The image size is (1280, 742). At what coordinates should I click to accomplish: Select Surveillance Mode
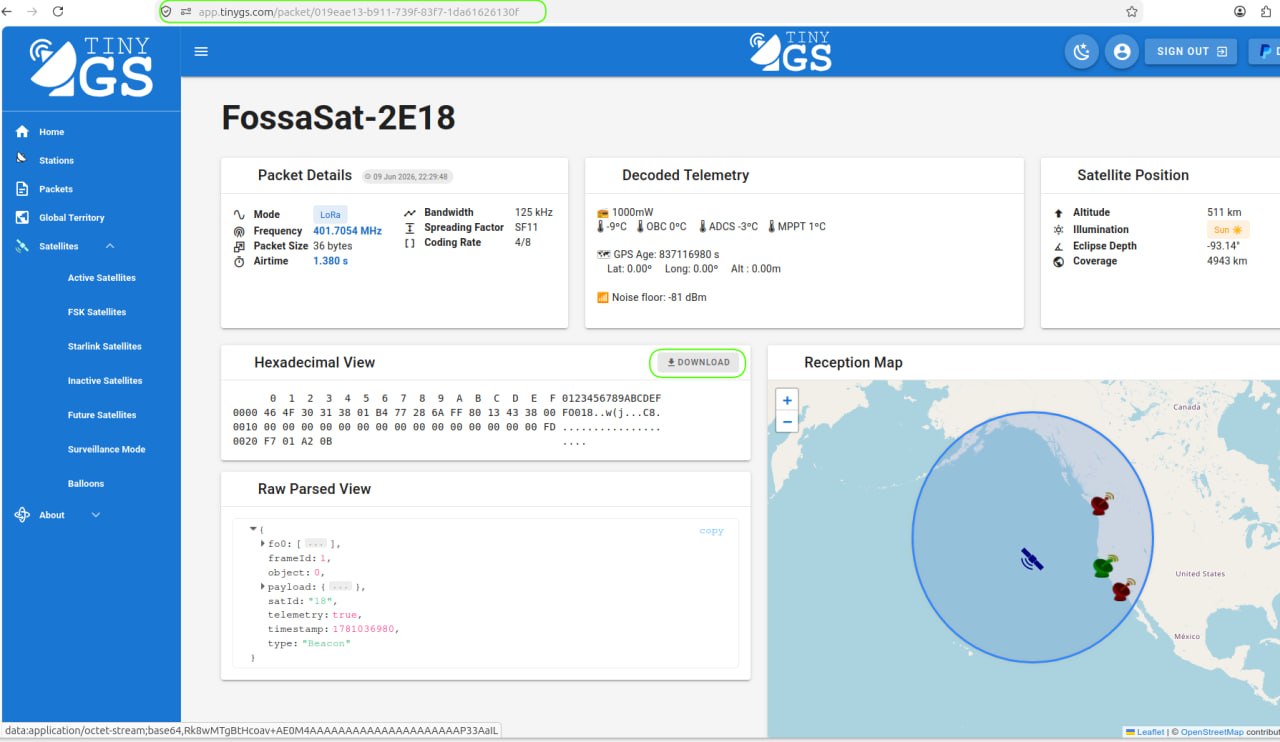tap(106, 449)
